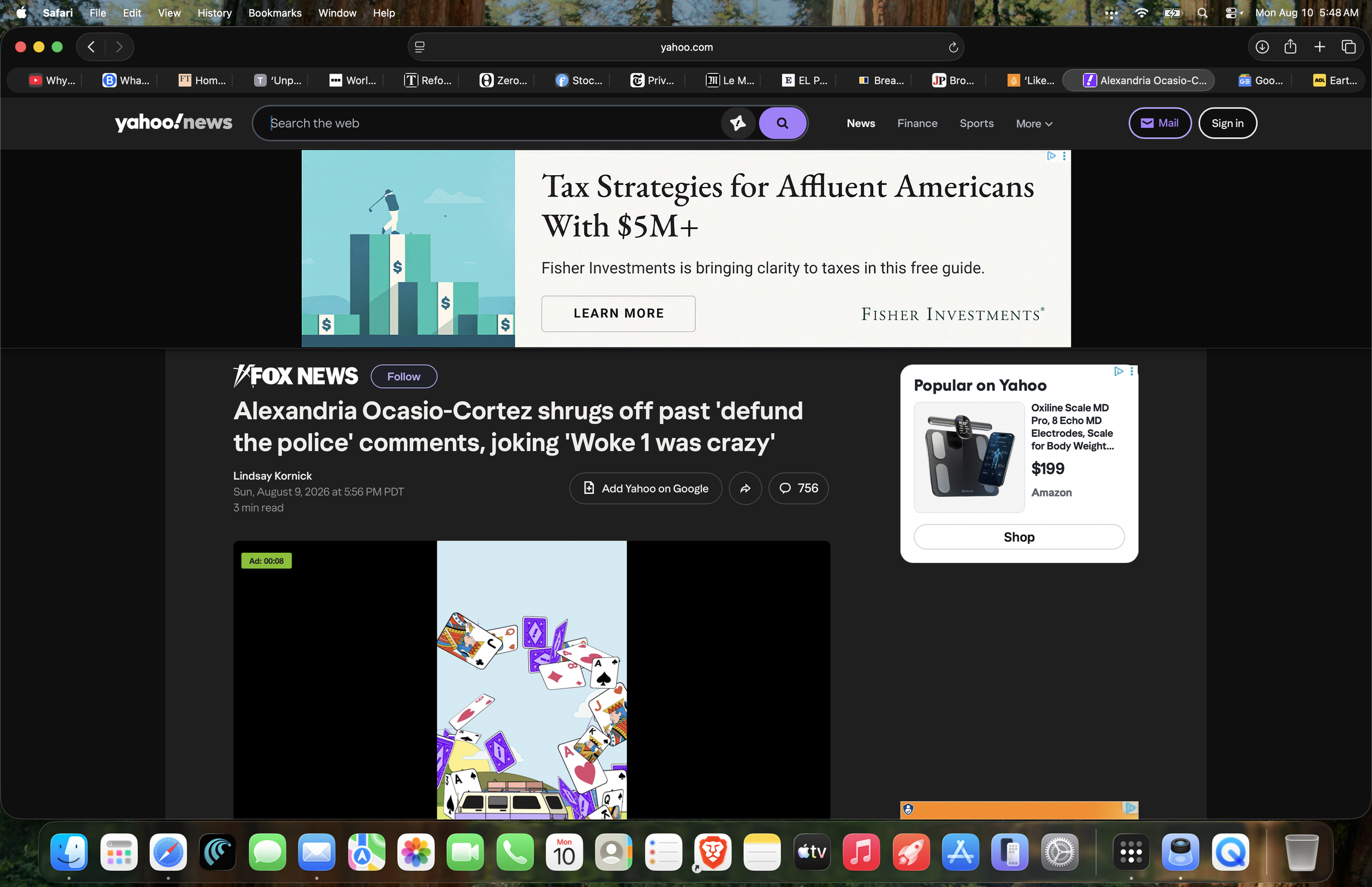Open the Safari File menu
This screenshot has height=887, width=1372.
pyautogui.click(x=98, y=13)
